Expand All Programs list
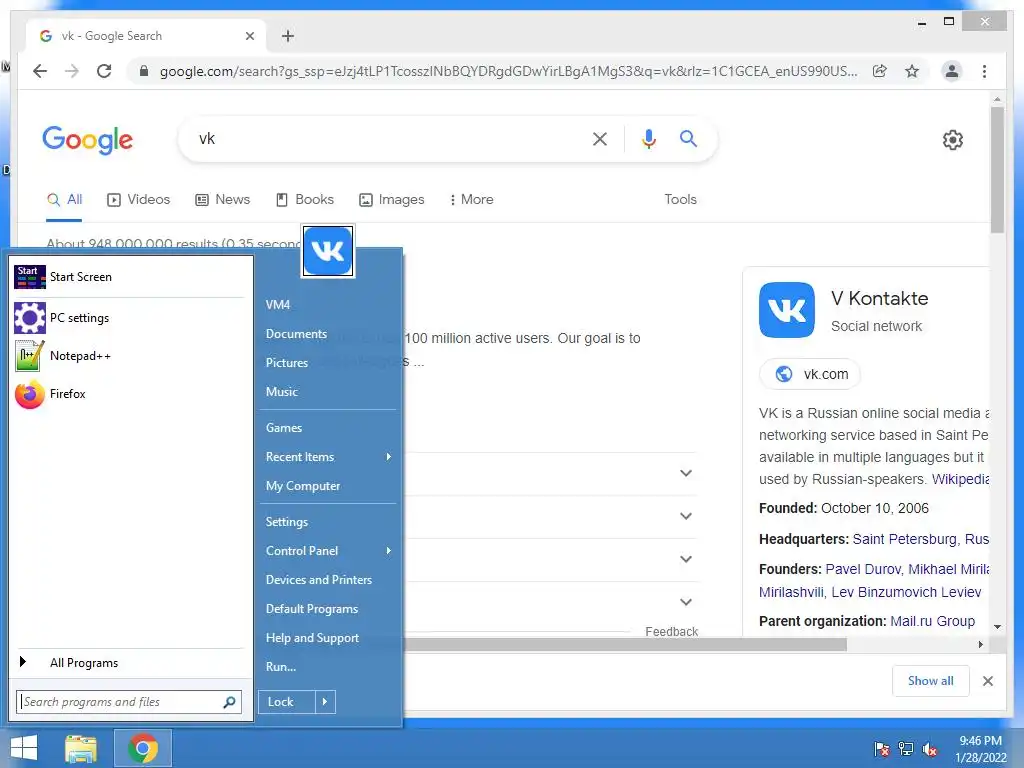This screenshot has width=1024, height=768. (129, 663)
